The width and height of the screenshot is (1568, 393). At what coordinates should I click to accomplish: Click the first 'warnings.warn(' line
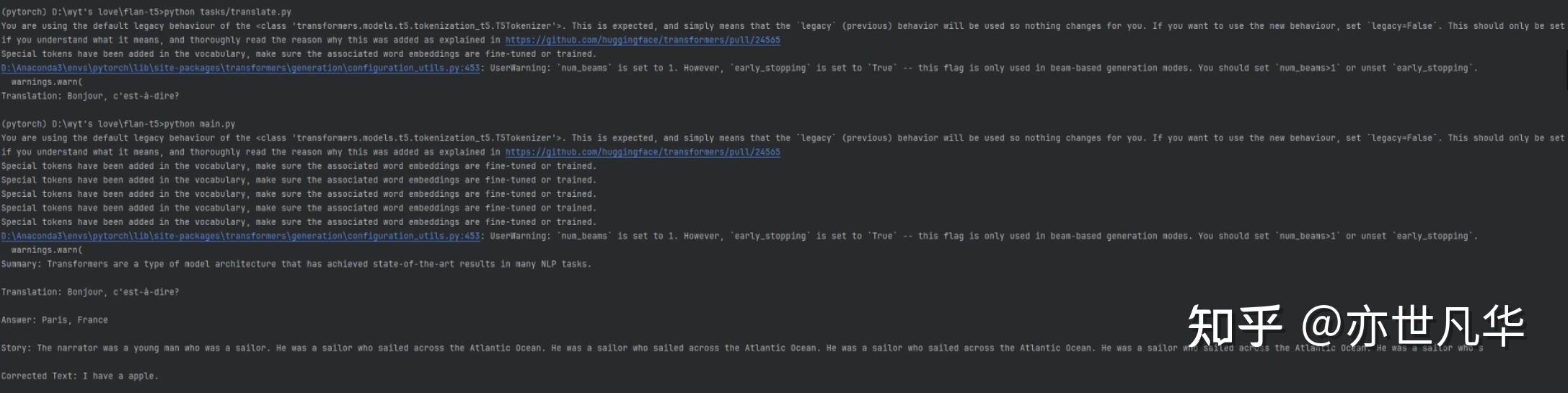(x=47, y=82)
